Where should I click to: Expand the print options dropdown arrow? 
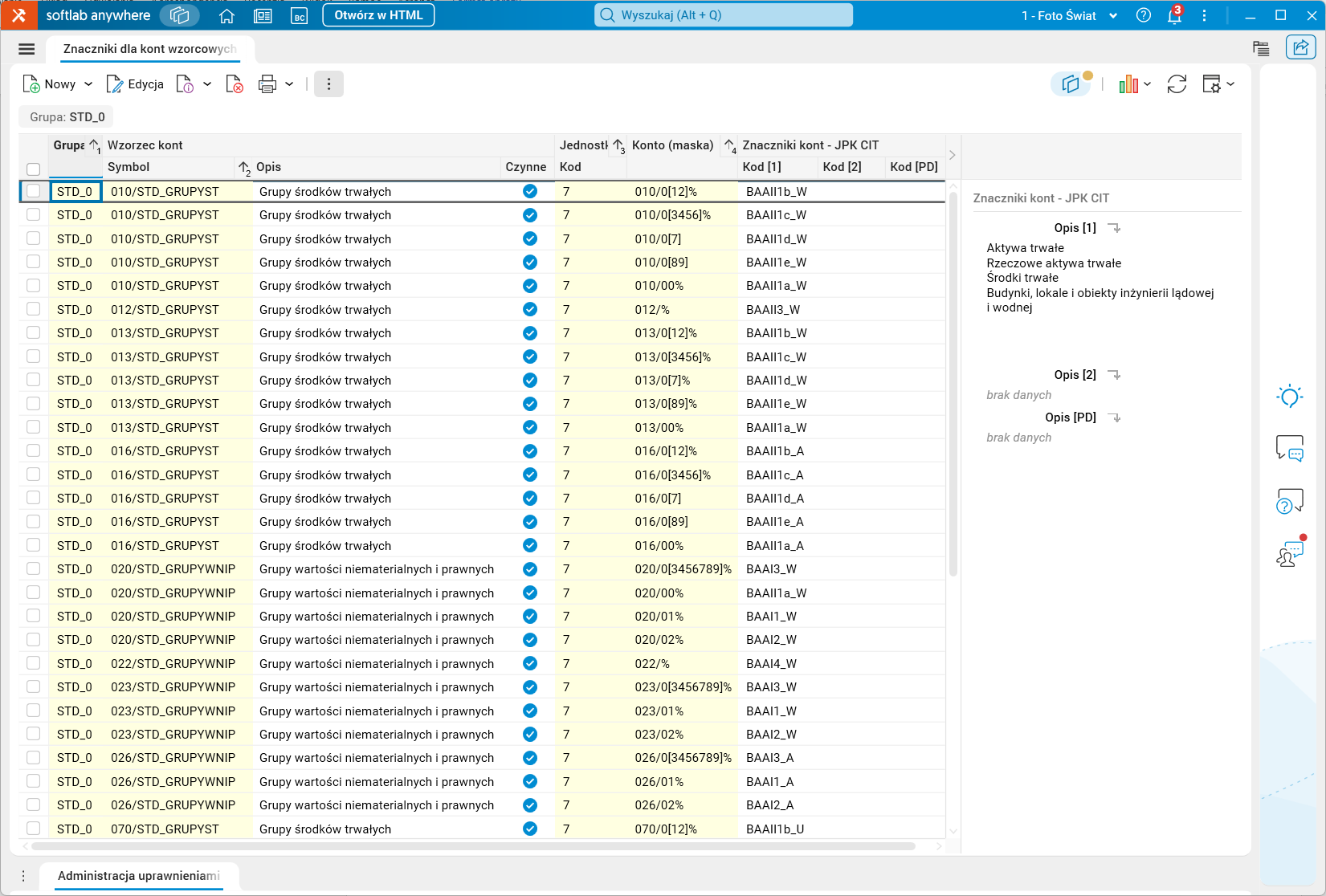[x=289, y=84]
